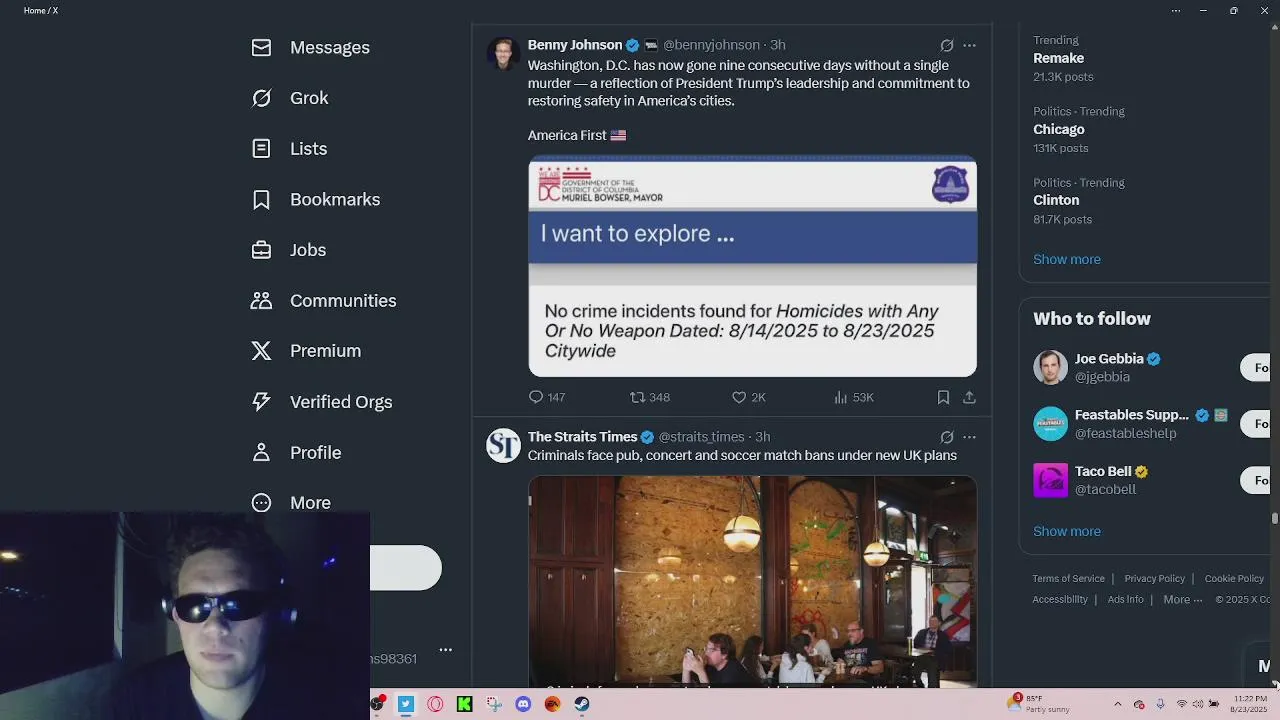Open more options on Benny Johnson post

(969, 45)
